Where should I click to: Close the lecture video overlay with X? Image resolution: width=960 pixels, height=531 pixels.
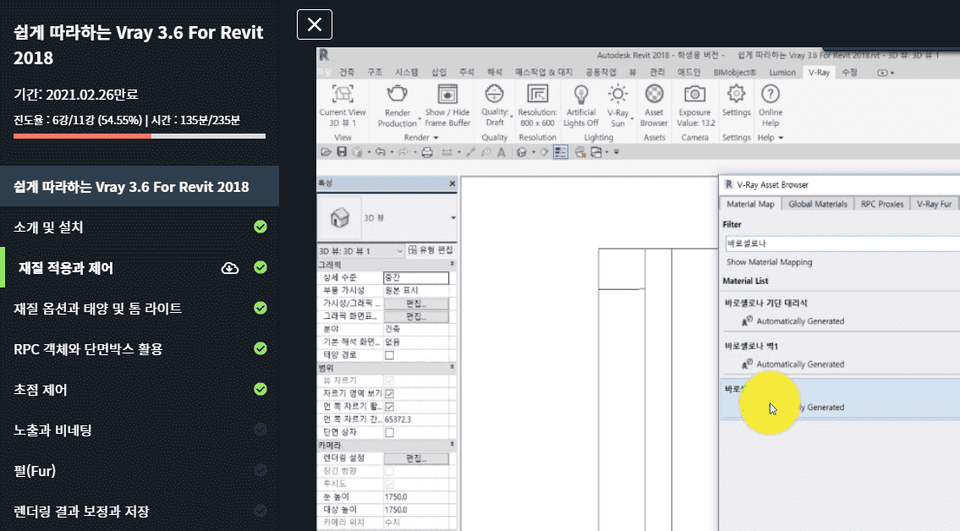tap(315, 24)
